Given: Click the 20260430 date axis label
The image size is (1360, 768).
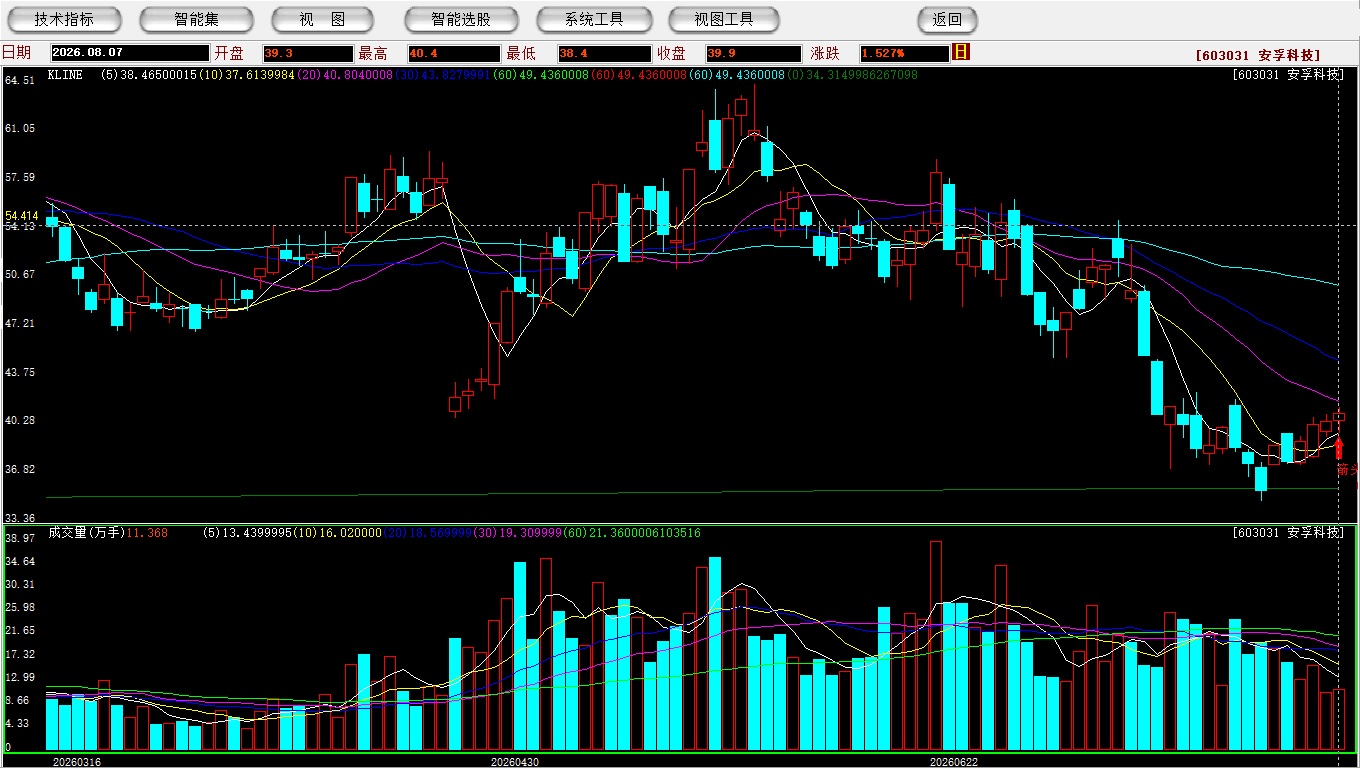Looking at the screenshot, I should 515,762.
